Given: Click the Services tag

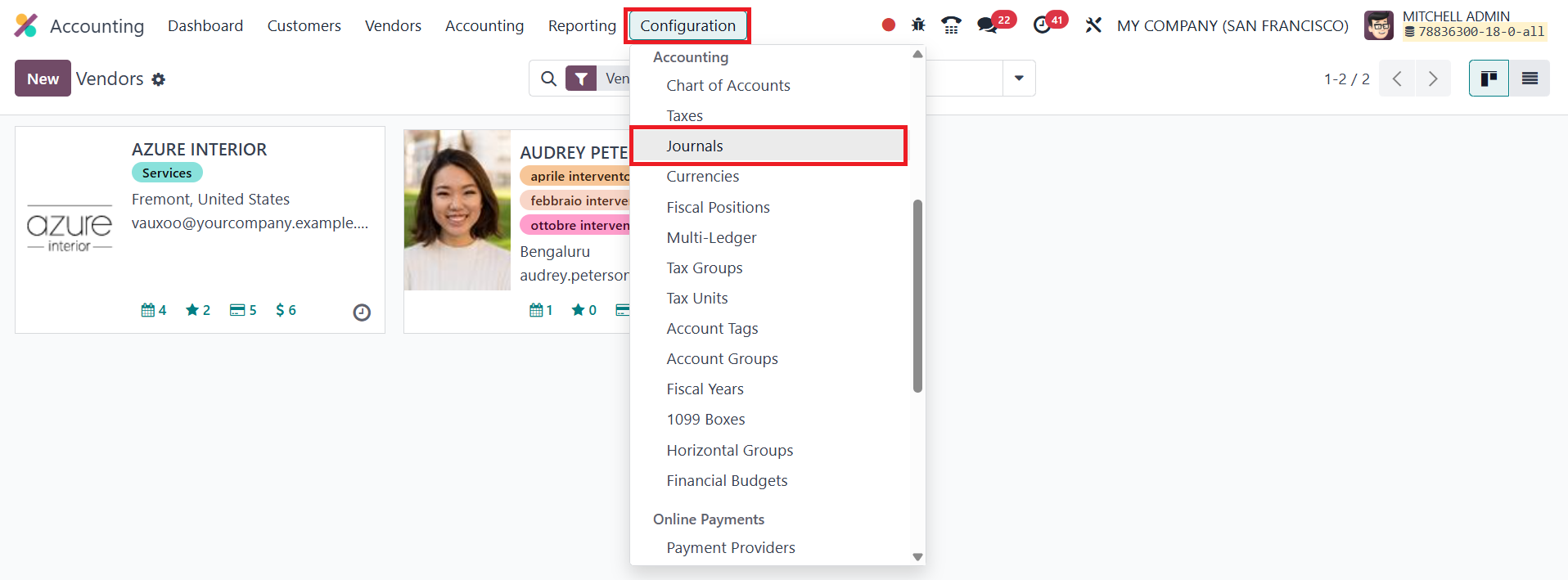Looking at the screenshot, I should 167,173.
